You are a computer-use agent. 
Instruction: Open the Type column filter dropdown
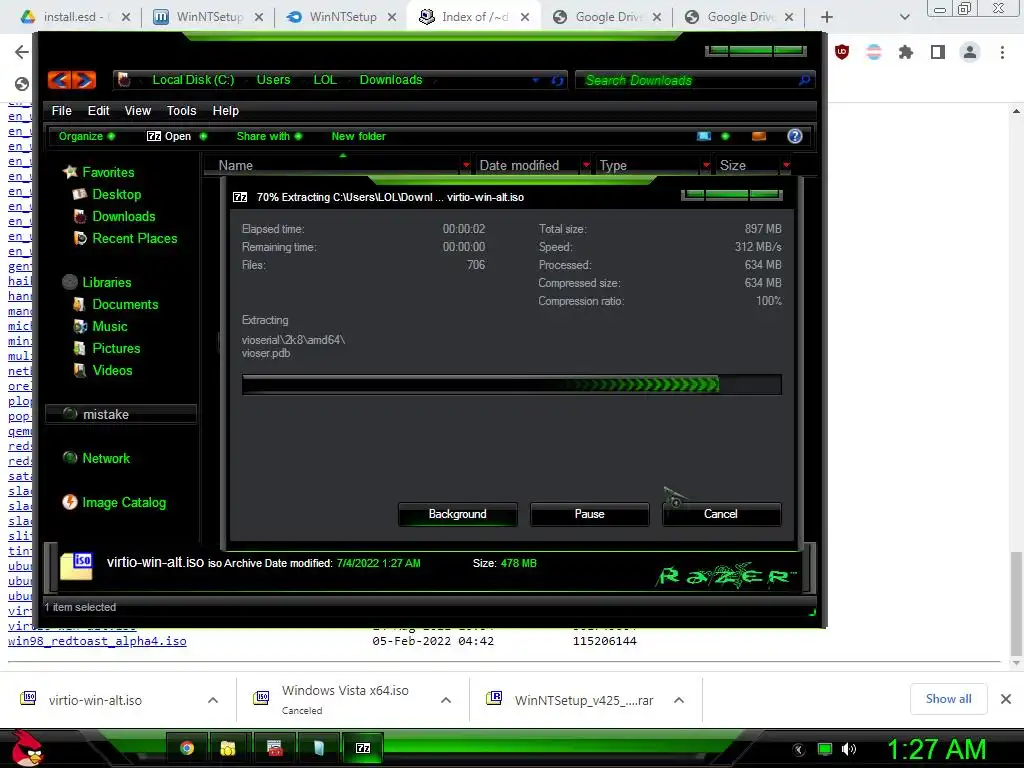pos(706,165)
